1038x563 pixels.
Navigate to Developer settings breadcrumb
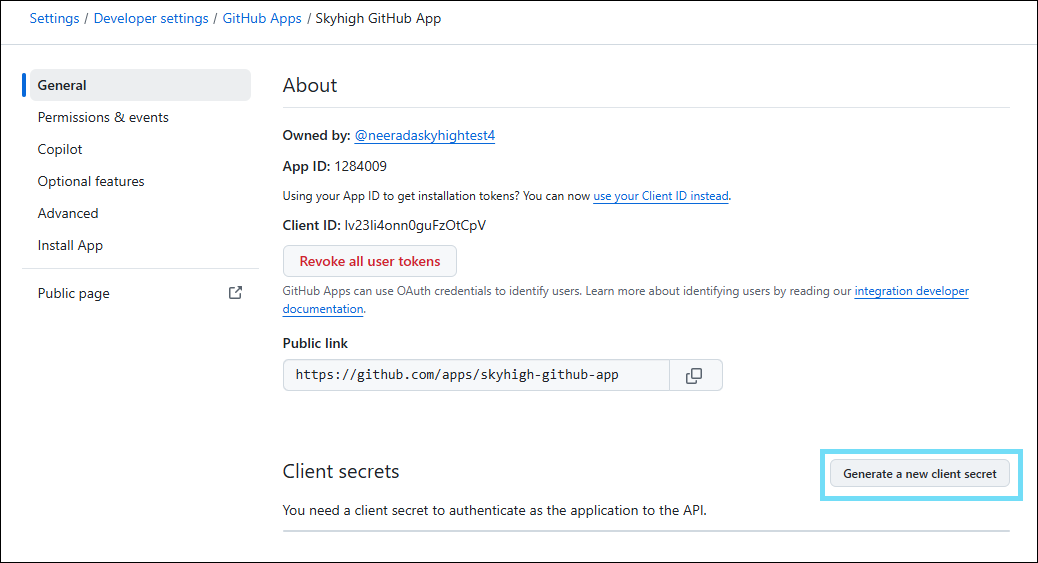click(151, 19)
